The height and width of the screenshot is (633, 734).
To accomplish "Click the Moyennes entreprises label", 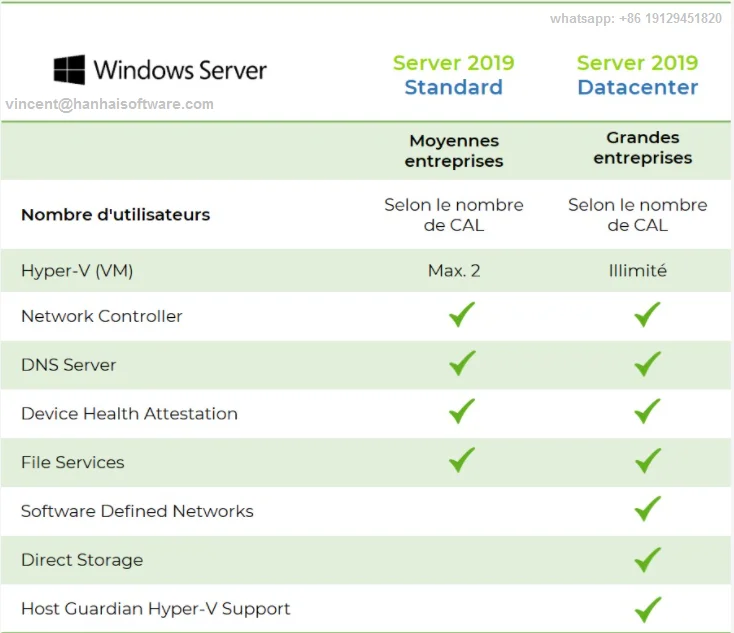I will [x=455, y=151].
